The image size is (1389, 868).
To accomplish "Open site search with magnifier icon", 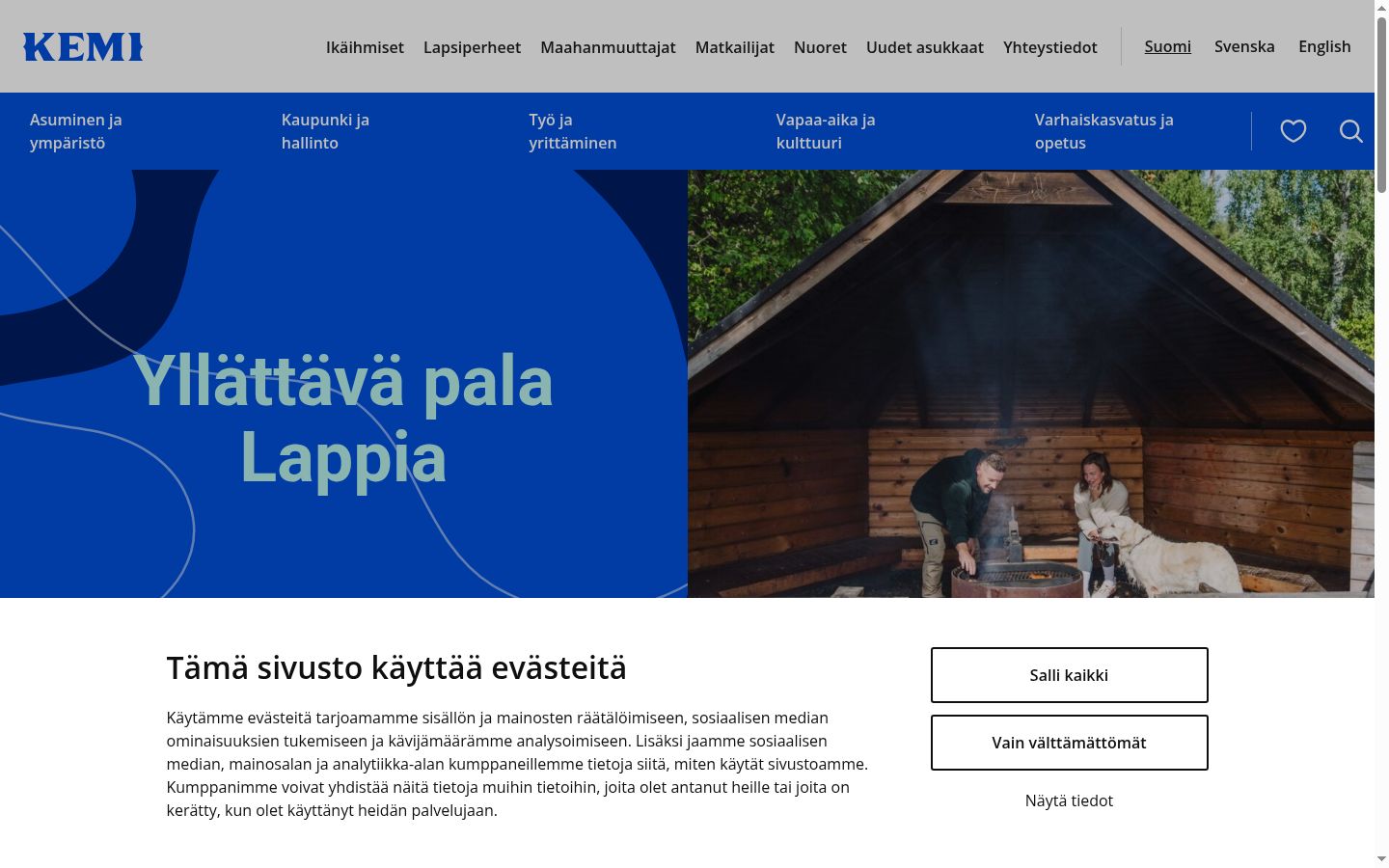I will (1351, 131).
